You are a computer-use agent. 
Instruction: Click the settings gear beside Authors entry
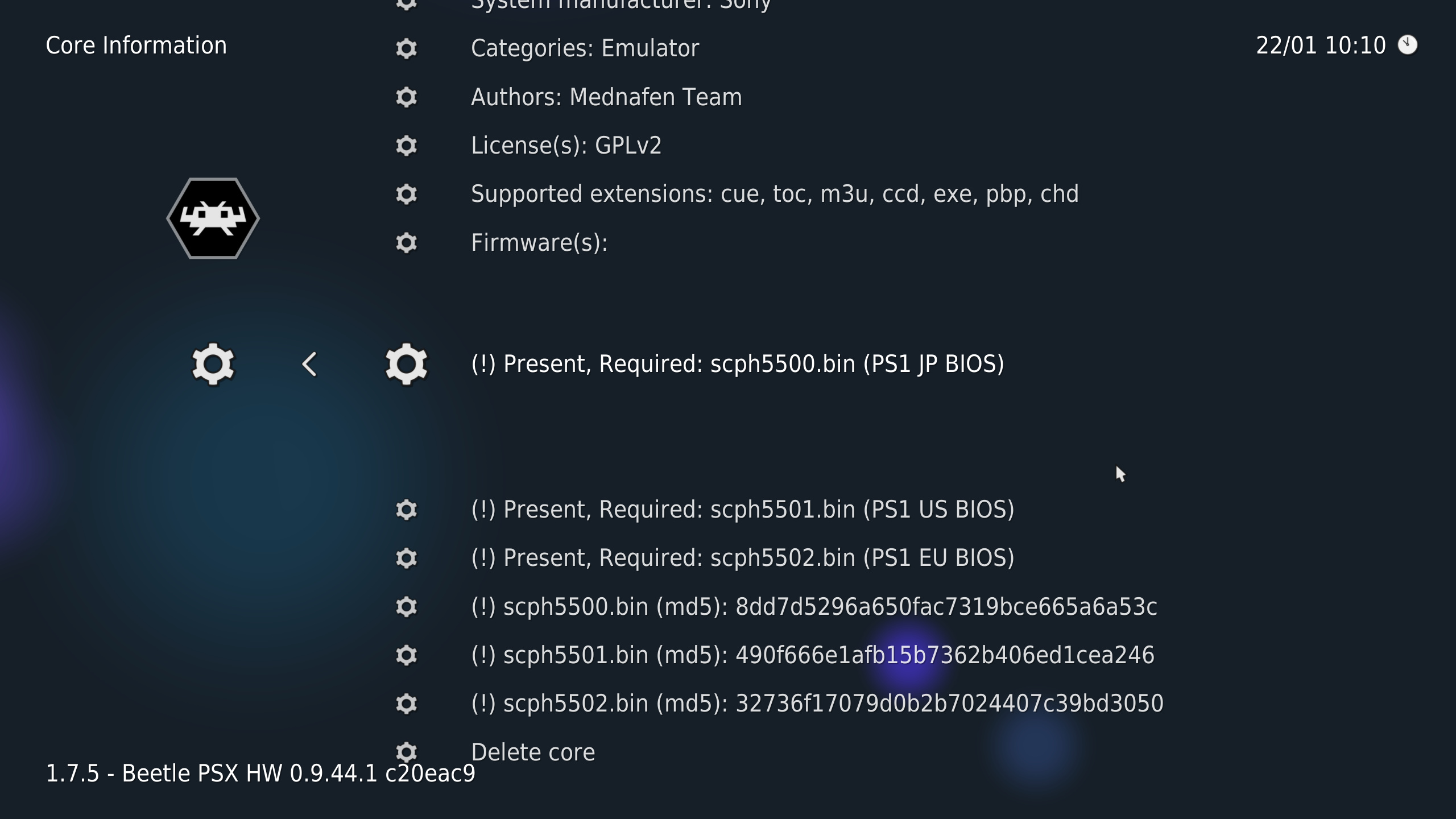pos(407,96)
